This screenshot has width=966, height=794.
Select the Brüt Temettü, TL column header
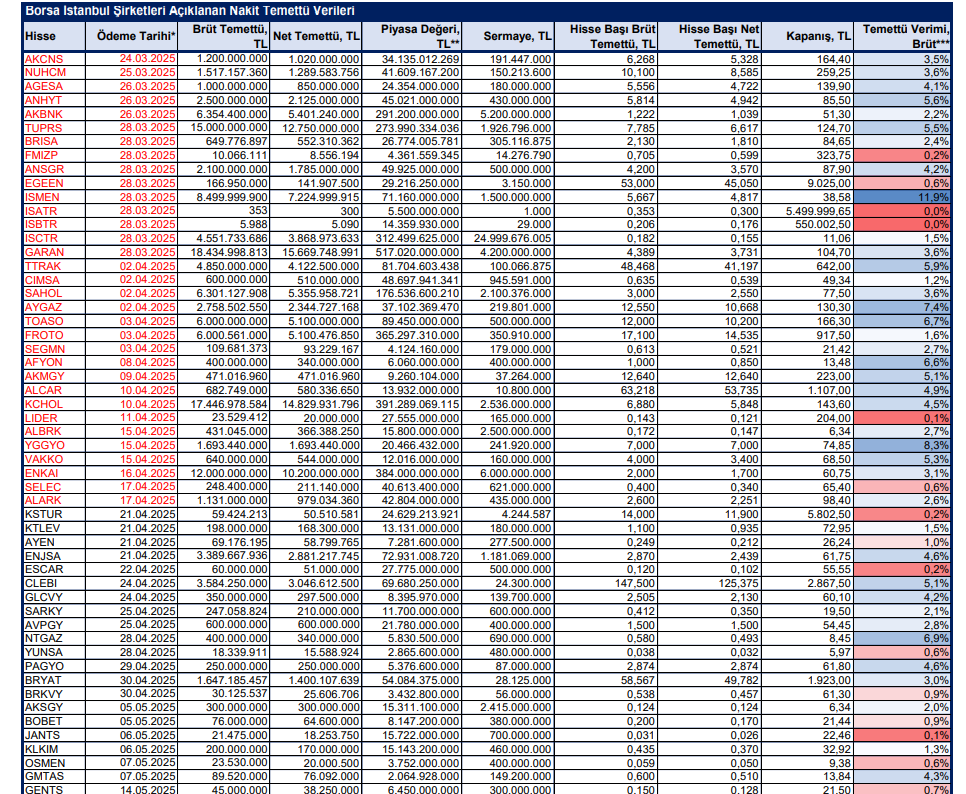click(230, 36)
